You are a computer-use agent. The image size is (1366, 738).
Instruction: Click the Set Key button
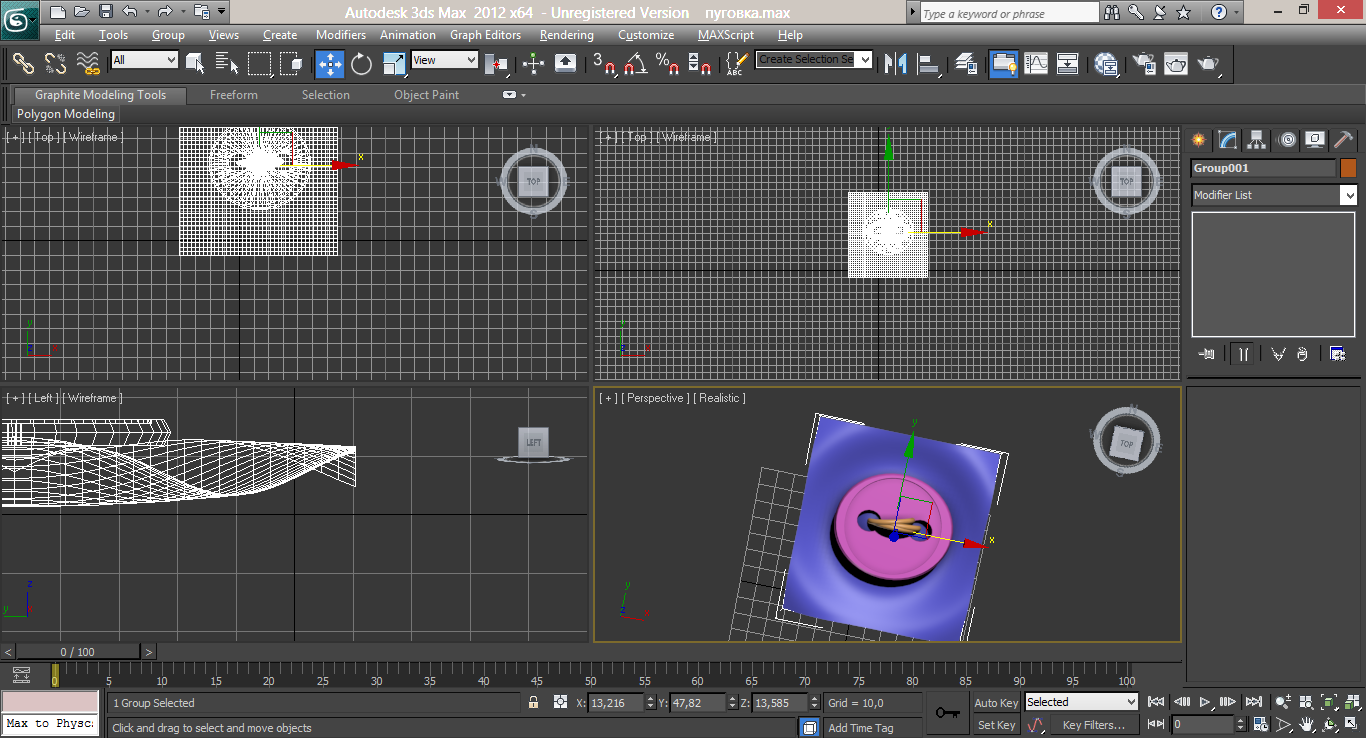996,725
